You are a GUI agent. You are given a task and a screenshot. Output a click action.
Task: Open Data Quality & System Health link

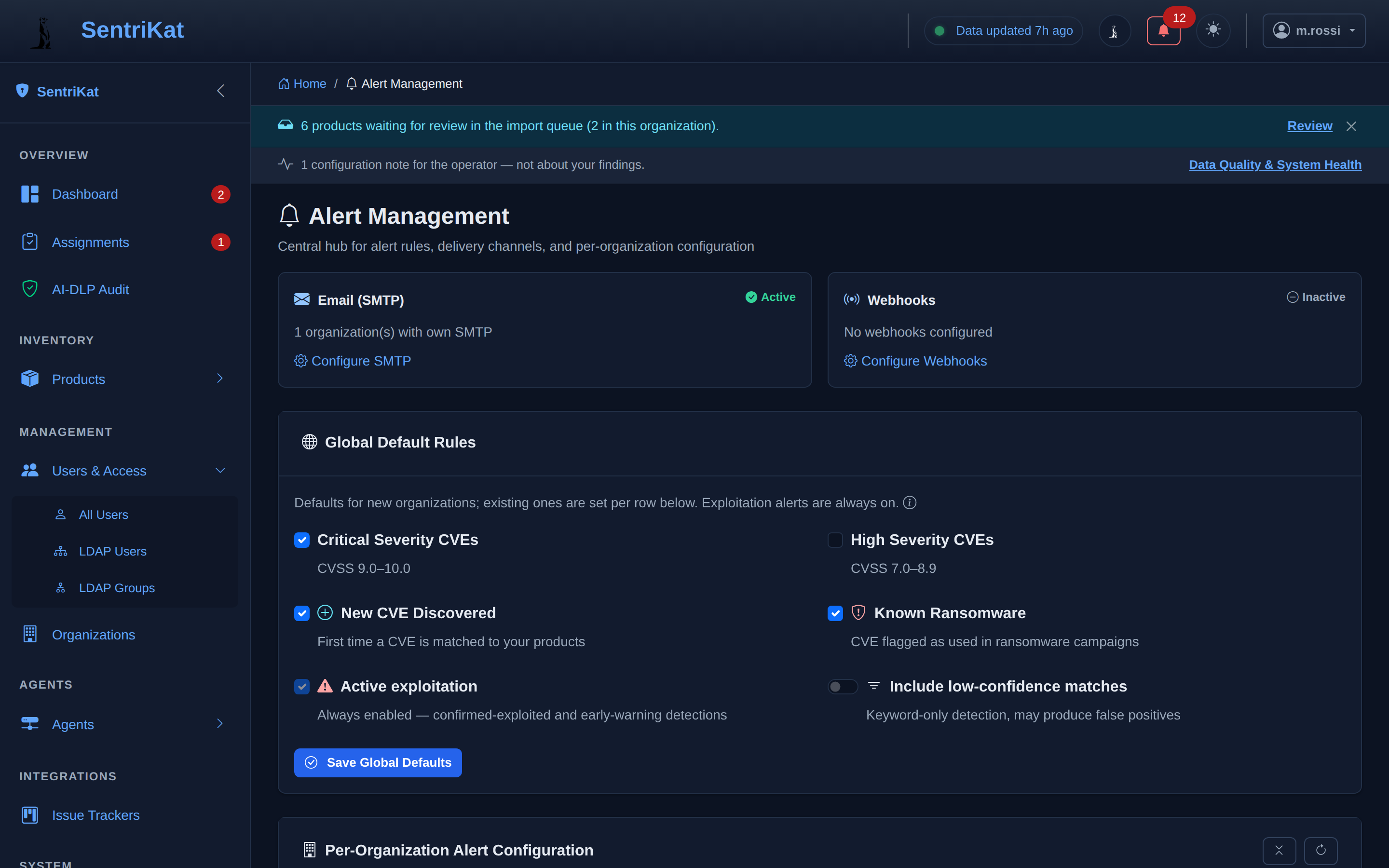click(x=1275, y=165)
